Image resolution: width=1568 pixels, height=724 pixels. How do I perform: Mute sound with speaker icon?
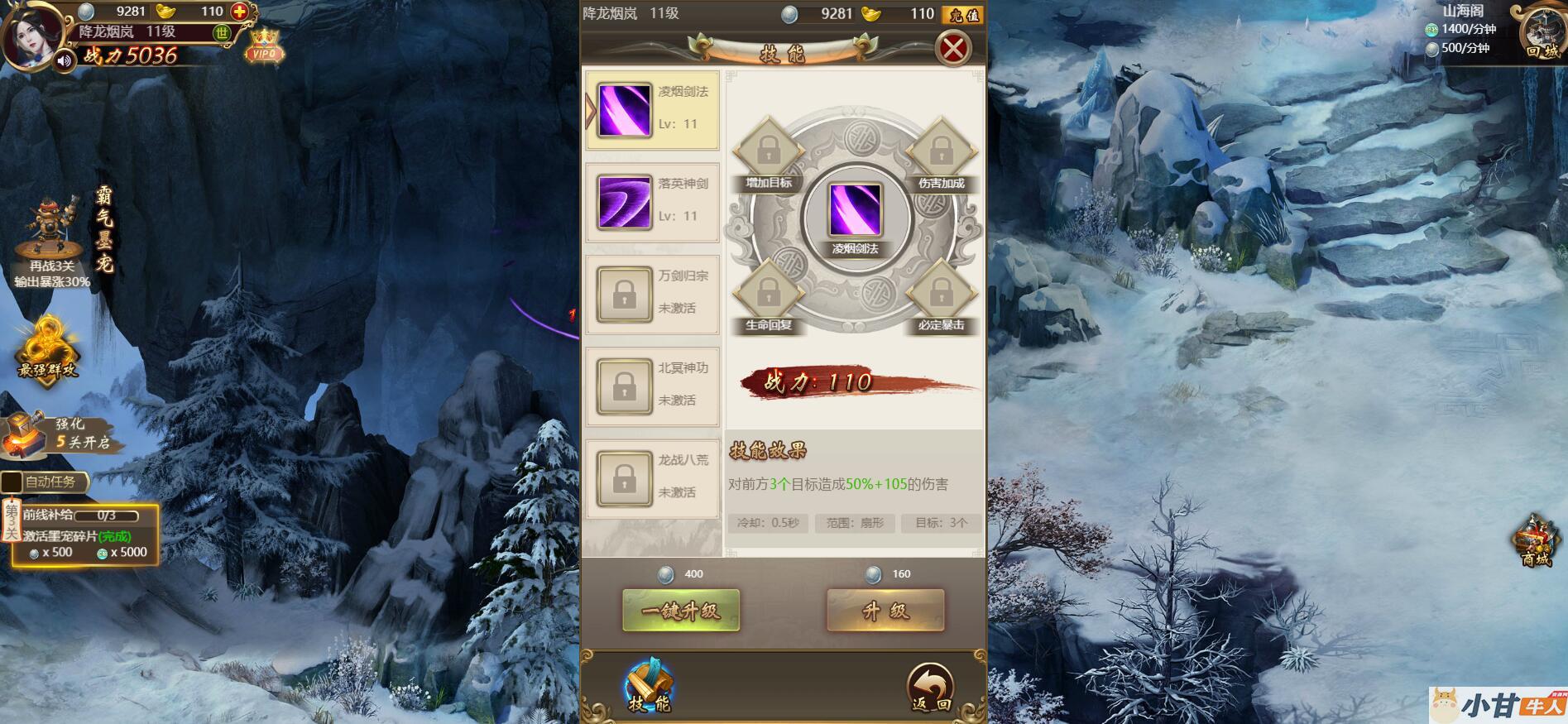click(x=64, y=60)
